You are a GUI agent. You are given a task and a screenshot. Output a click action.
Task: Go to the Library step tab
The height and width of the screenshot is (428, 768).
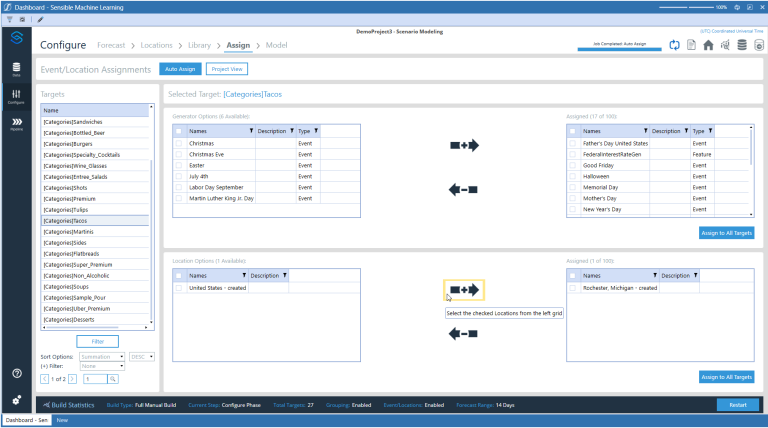tap(199, 45)
